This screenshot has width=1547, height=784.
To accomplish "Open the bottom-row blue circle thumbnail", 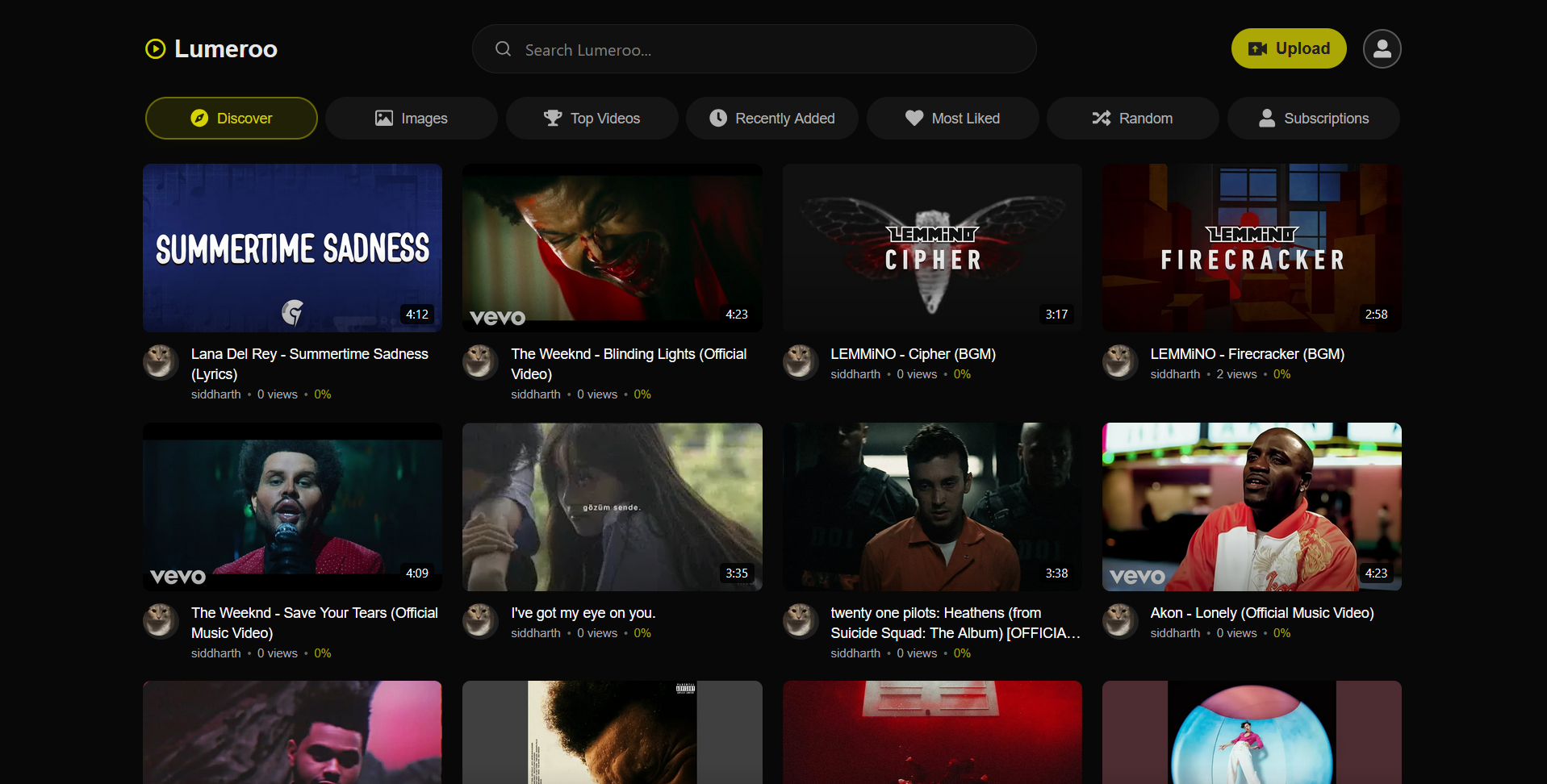I will pyautogui.click(x=1252, y=732).
